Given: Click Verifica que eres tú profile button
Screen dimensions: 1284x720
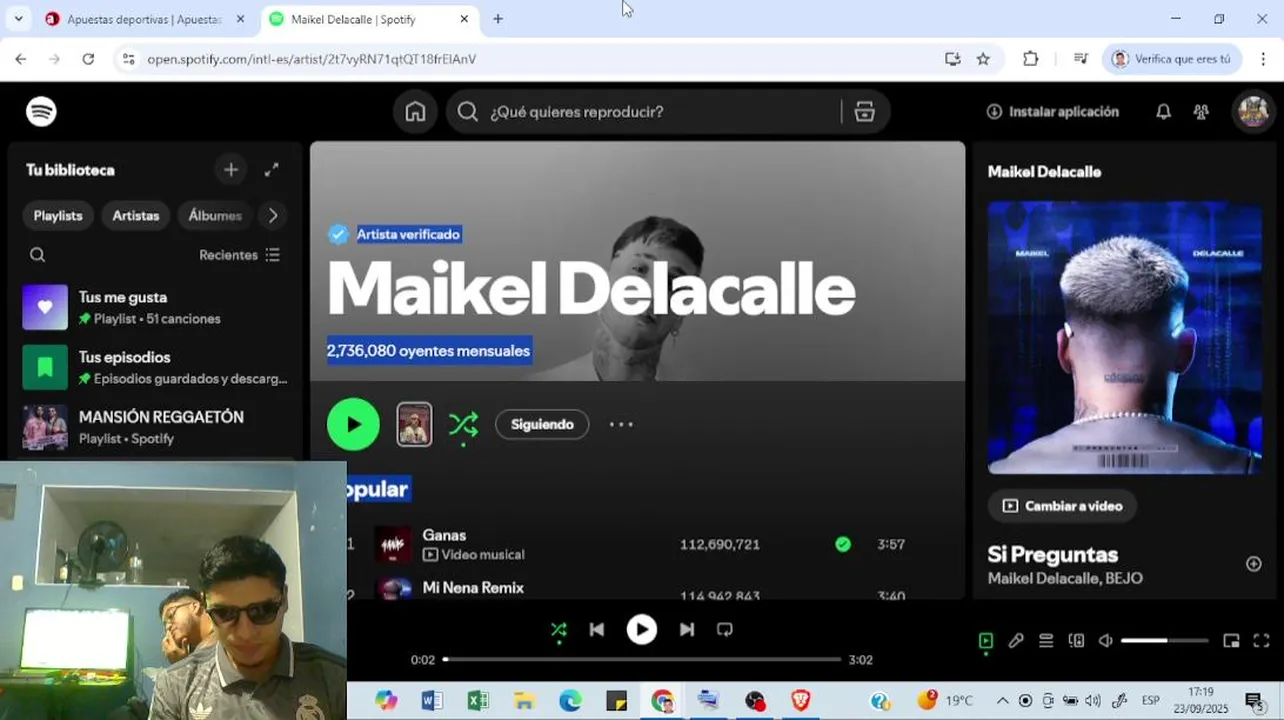Looking at the screenshot, I should (x=1172, y=59).
